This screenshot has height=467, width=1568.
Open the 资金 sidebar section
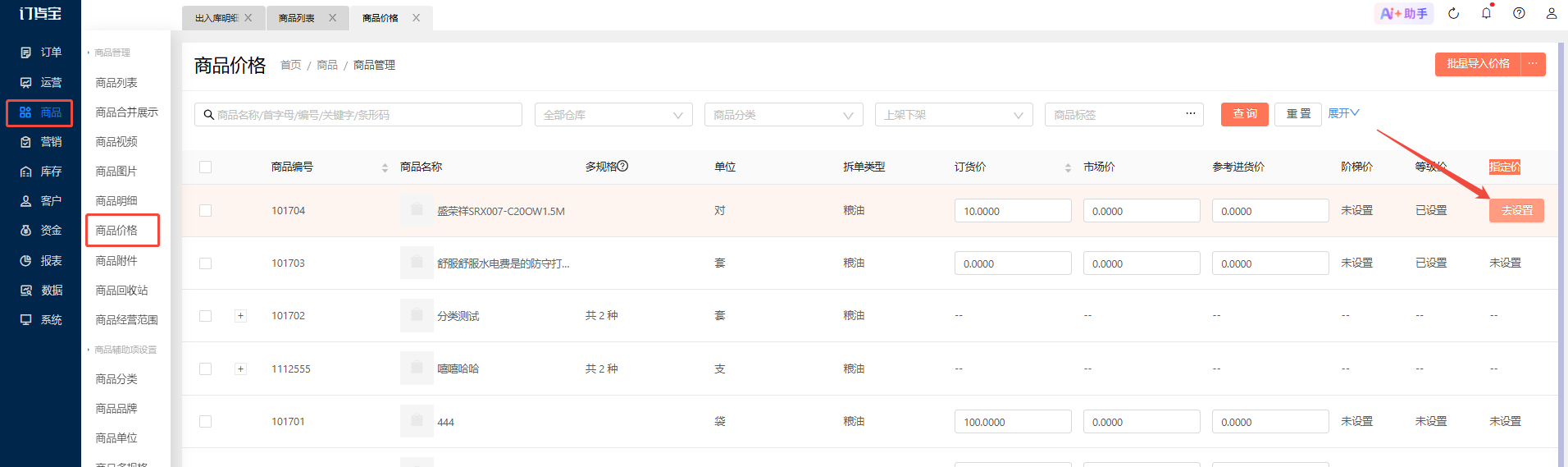pos(40,231)
